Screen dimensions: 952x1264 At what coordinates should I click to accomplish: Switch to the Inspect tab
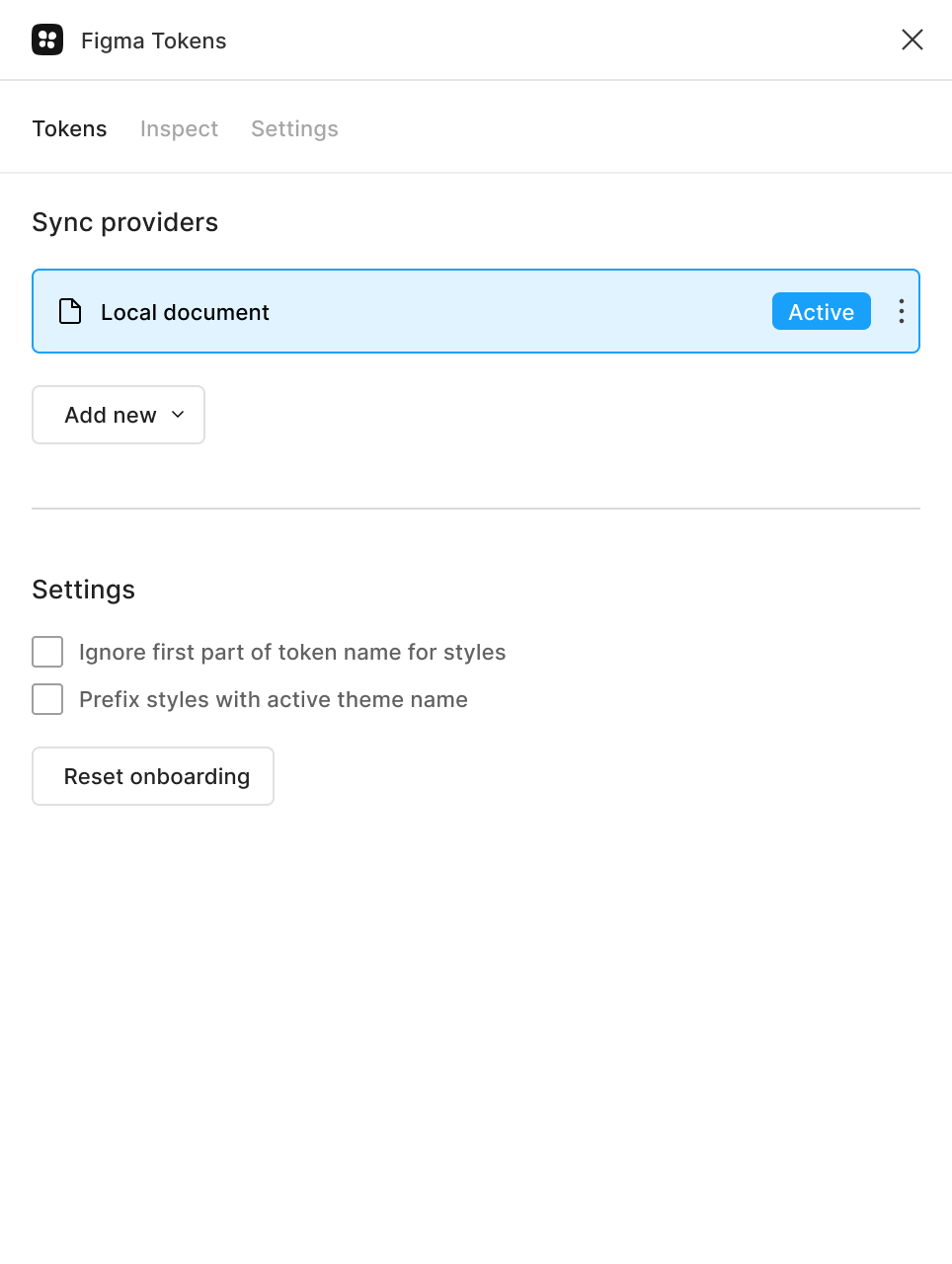coord(179,128)
